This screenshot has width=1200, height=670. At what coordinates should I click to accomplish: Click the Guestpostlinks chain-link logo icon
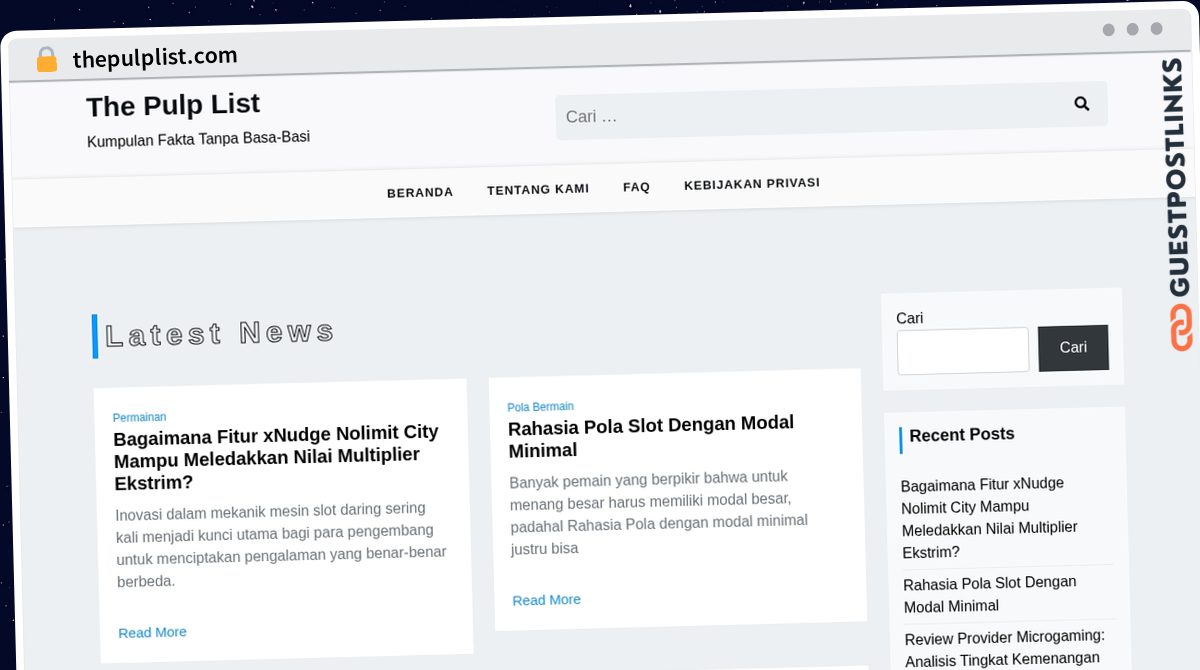pyautogui.click(x=1182, y=327)
